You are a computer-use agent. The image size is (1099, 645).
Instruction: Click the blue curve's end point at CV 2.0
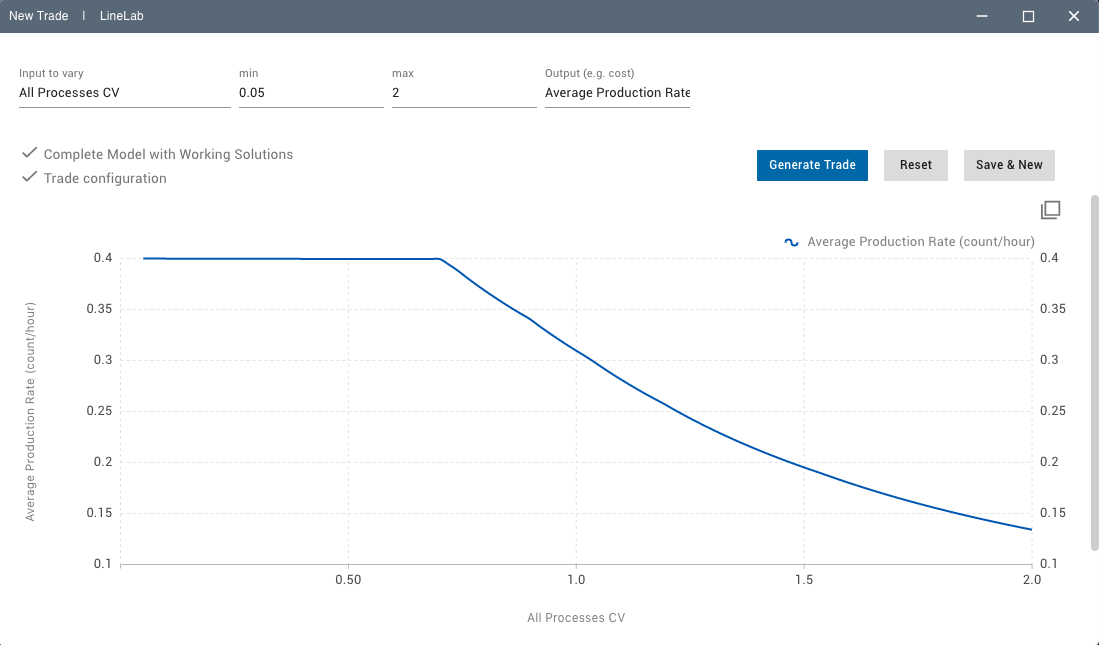click(1031, 529)
